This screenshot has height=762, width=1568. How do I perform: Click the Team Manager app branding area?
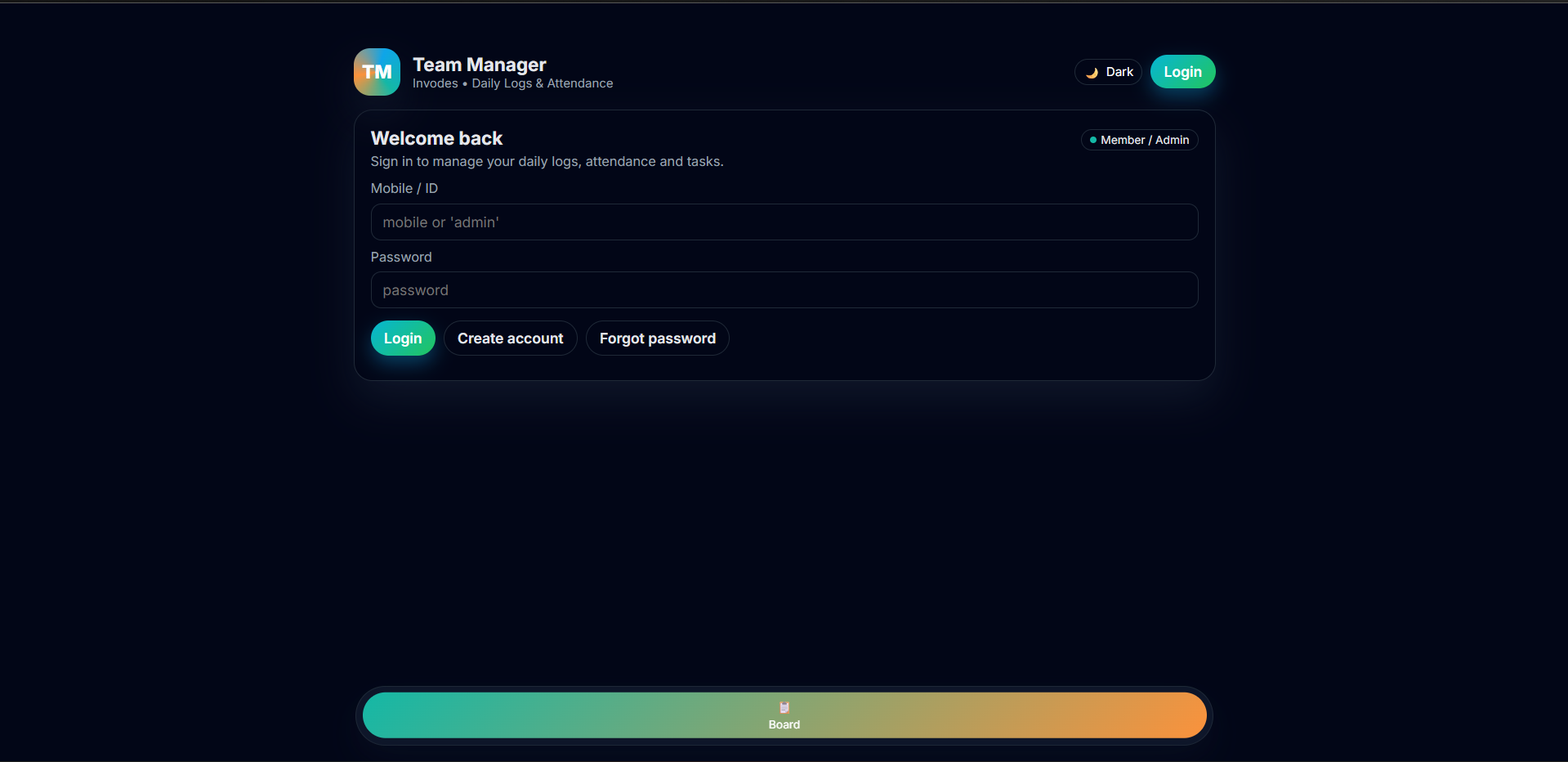click(482, 72)
